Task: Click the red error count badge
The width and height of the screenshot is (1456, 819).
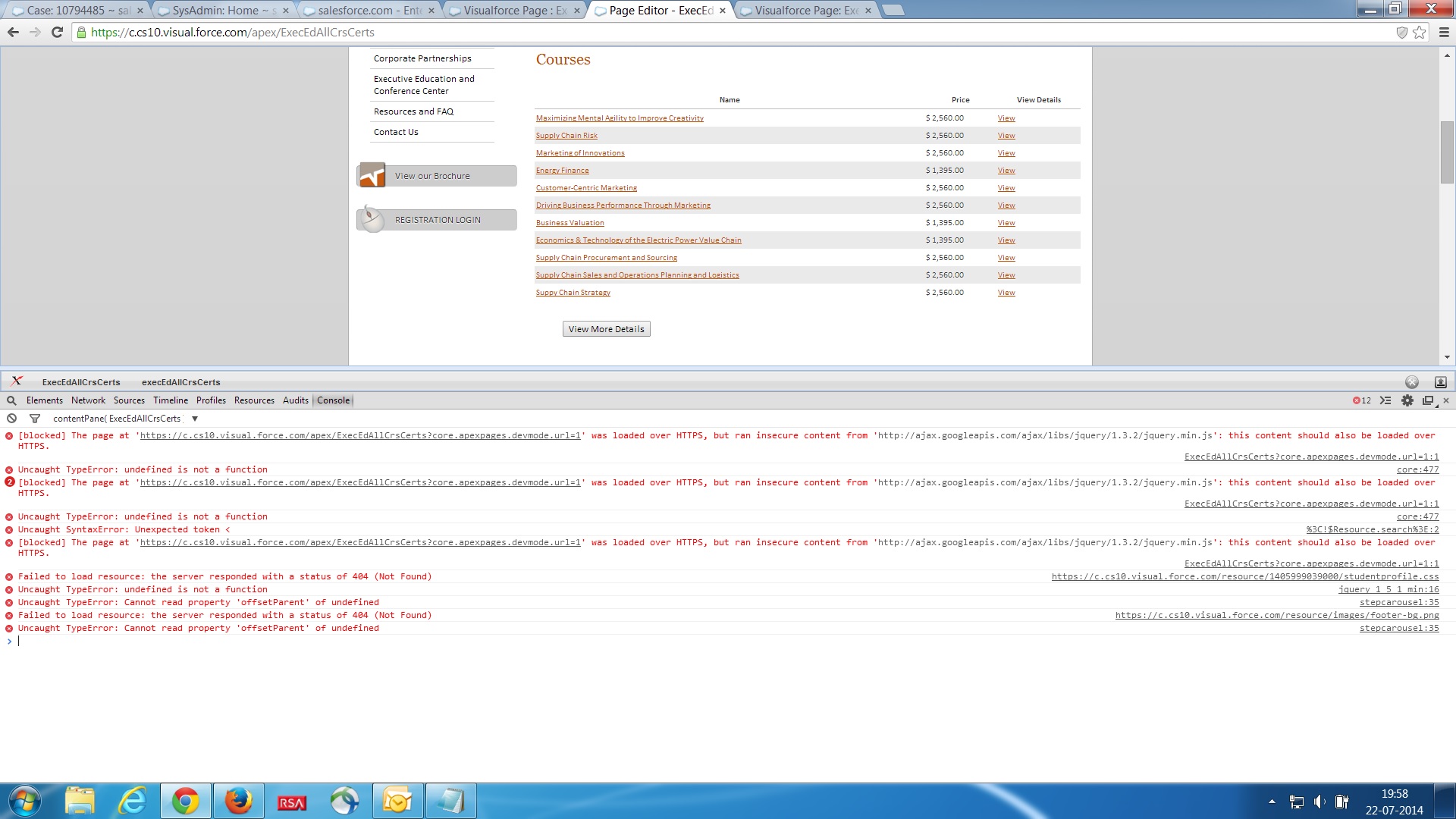Action: [1362, 400]
